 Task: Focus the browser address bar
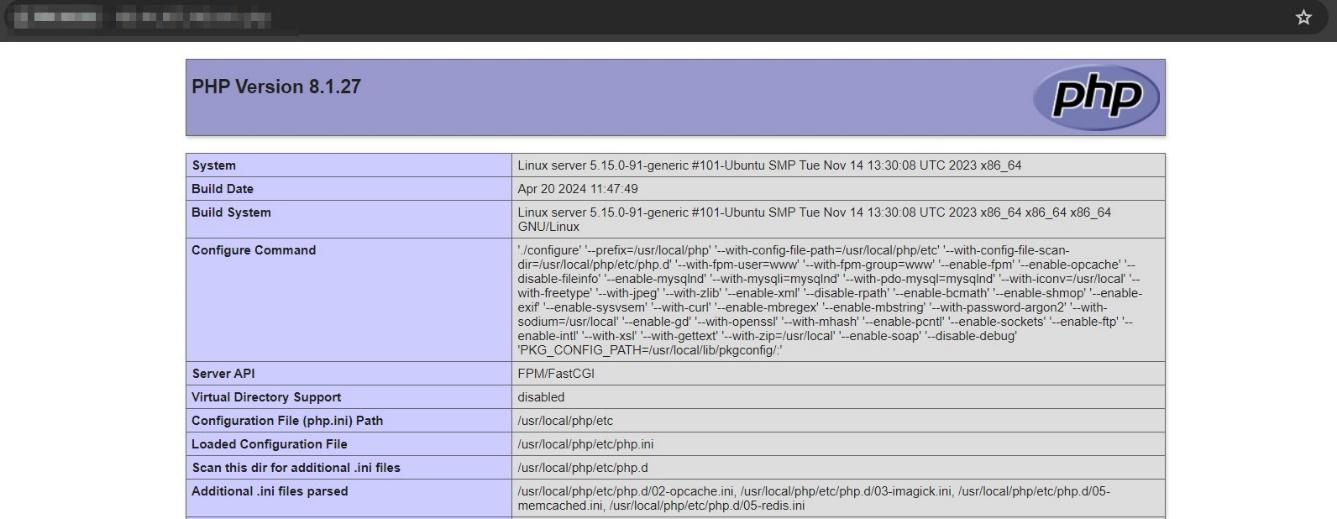click(600, 18)
